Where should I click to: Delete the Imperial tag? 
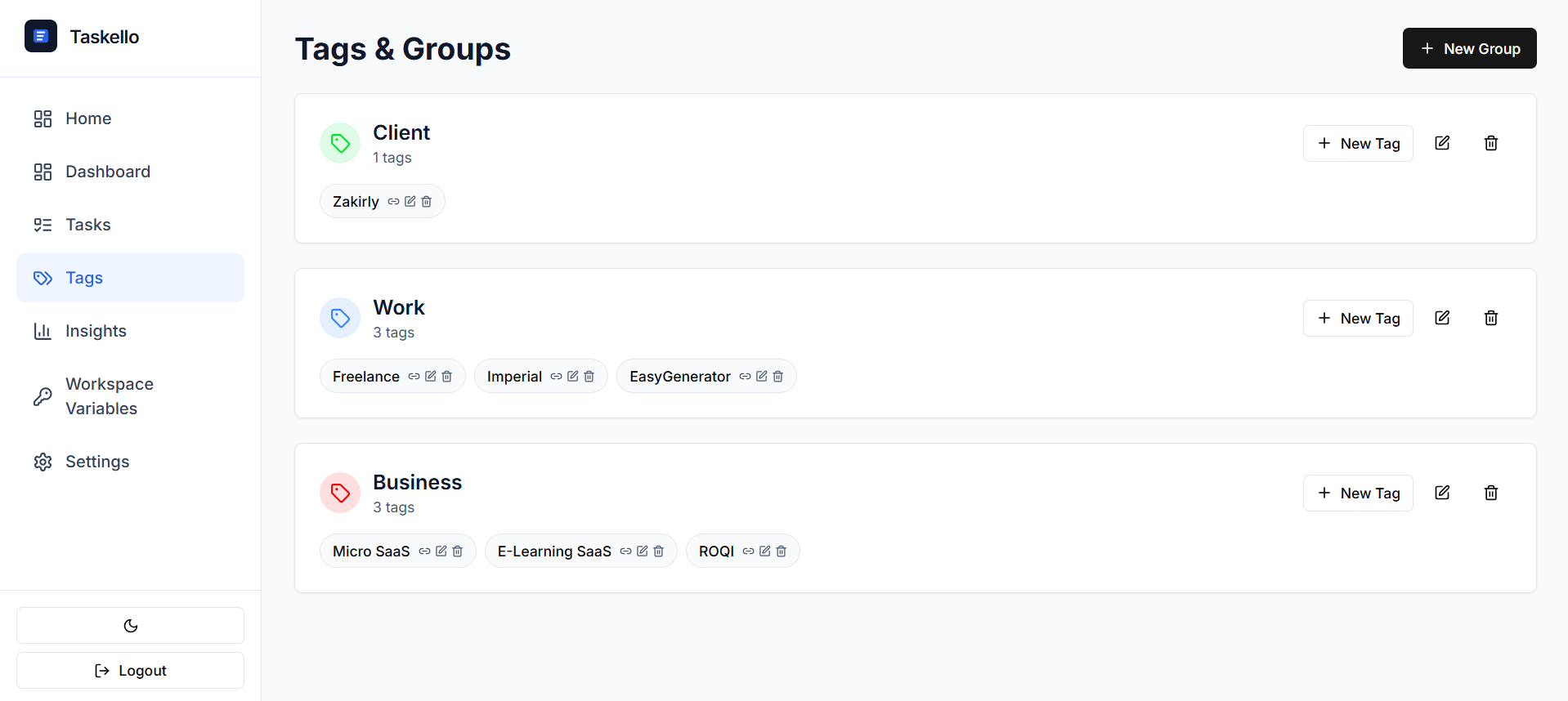click(x=589, y=376)
